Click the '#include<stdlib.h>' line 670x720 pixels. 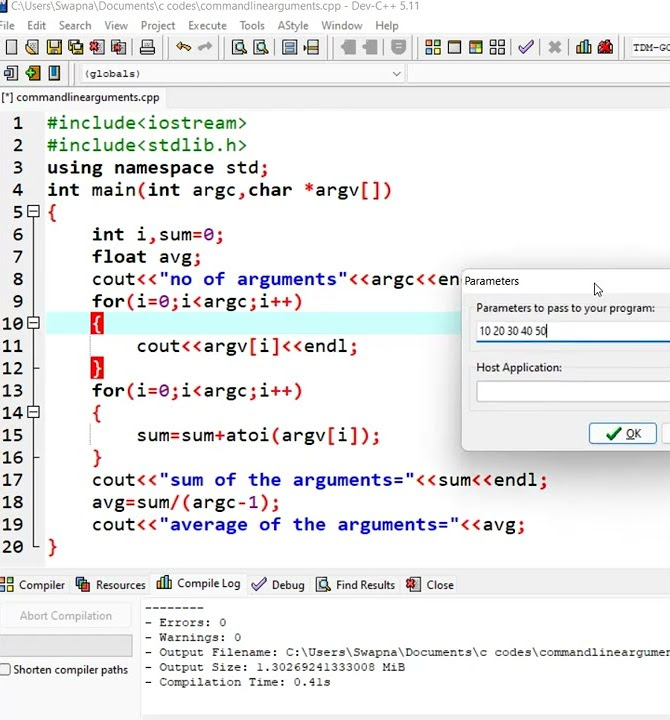[x=147, y=145]
